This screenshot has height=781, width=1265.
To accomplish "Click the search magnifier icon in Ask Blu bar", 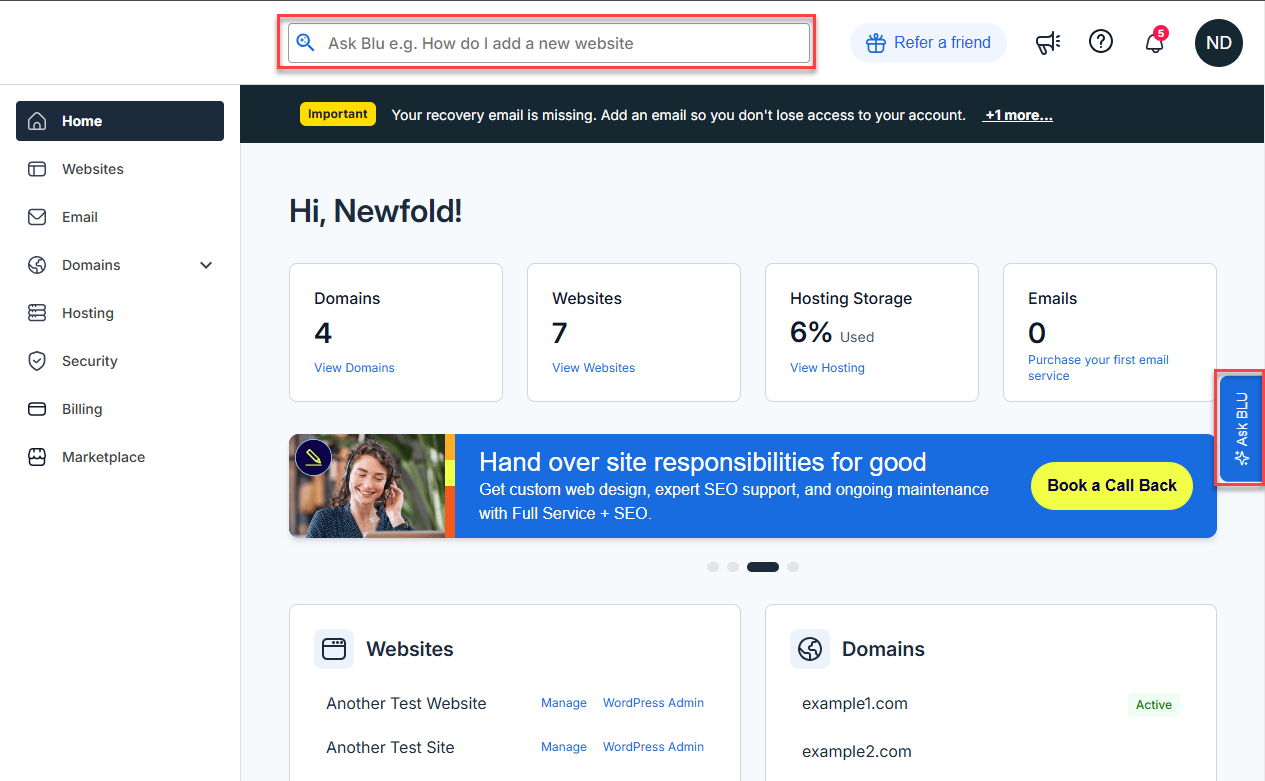I will 306,43.
